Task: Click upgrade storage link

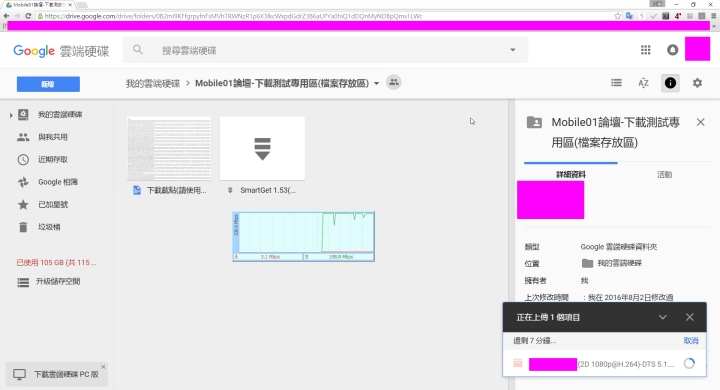Action: [x=58, y=282]
